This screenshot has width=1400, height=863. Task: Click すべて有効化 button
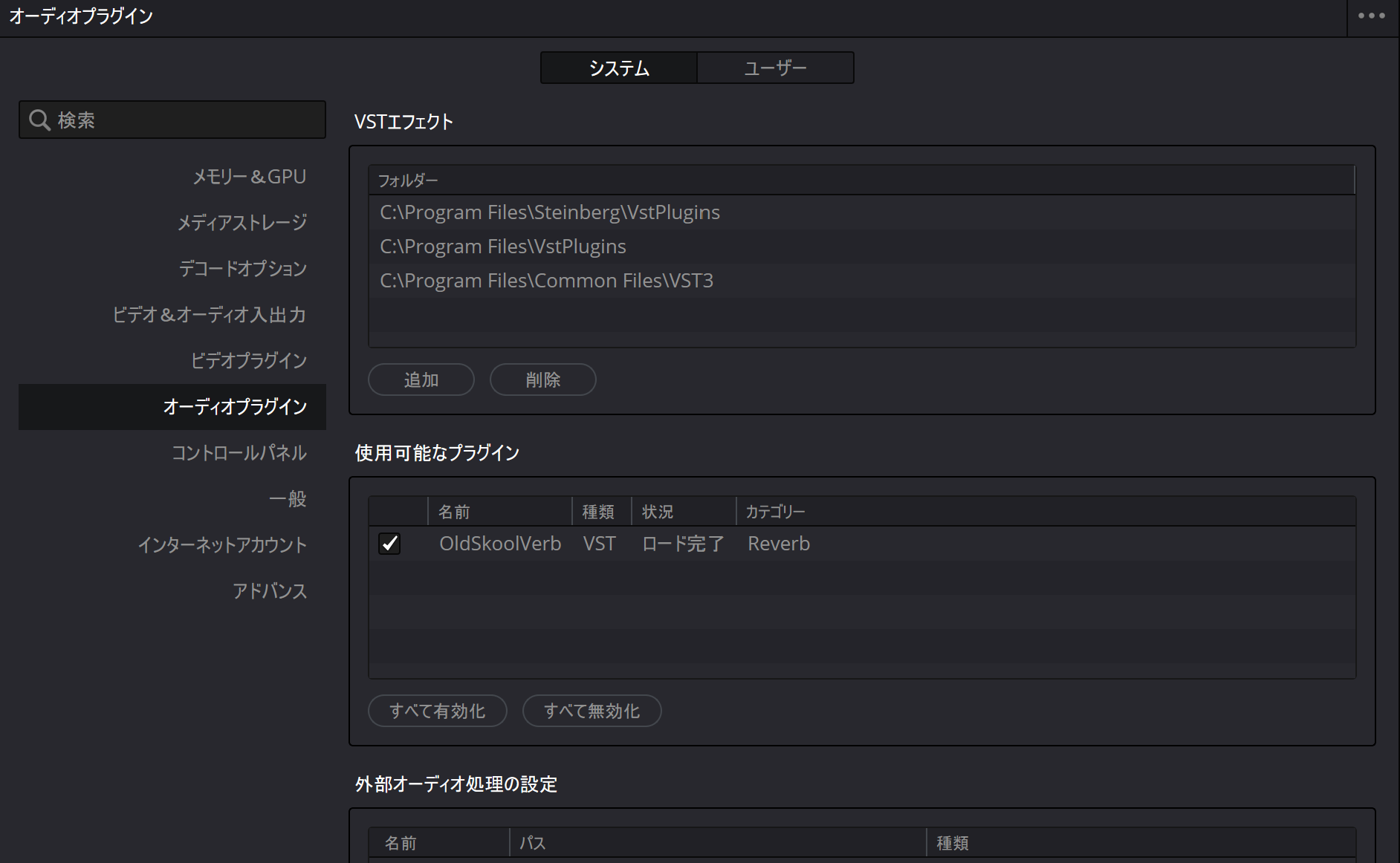point(438,711)
